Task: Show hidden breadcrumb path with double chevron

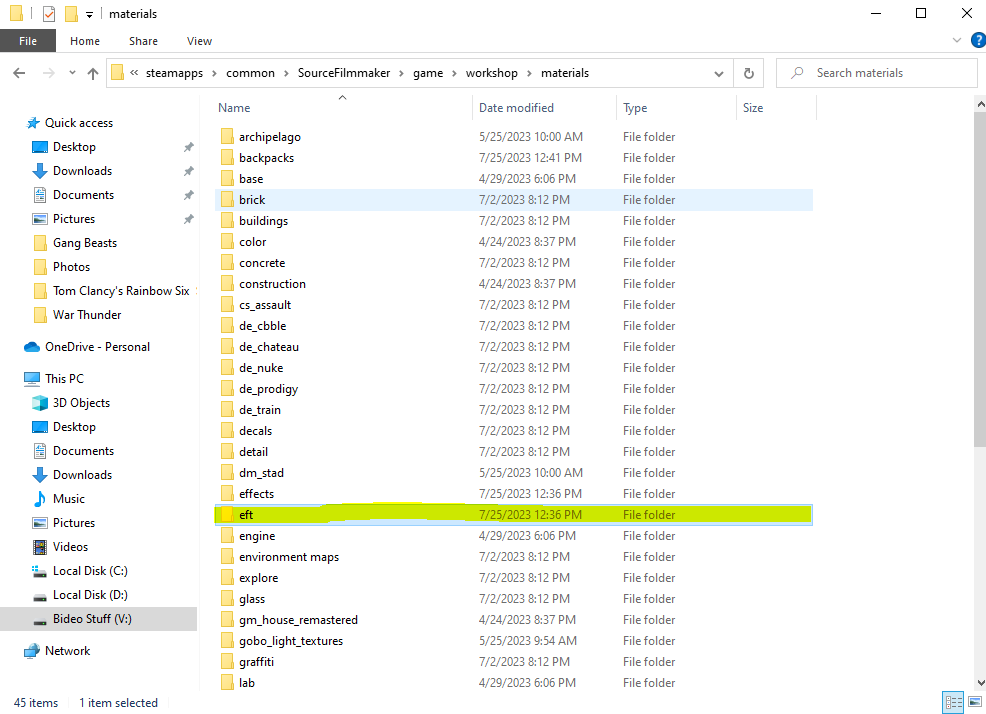Action: 134,73
